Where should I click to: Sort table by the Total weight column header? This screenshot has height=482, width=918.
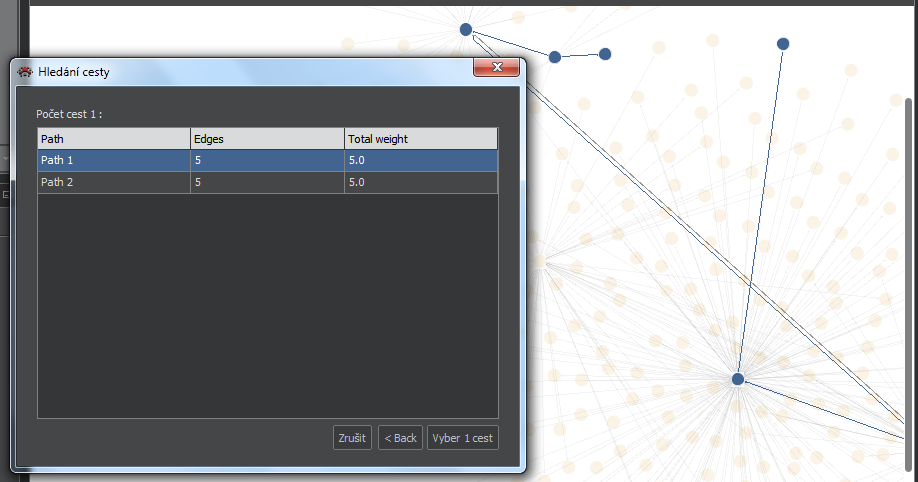[x=420, y=139]
